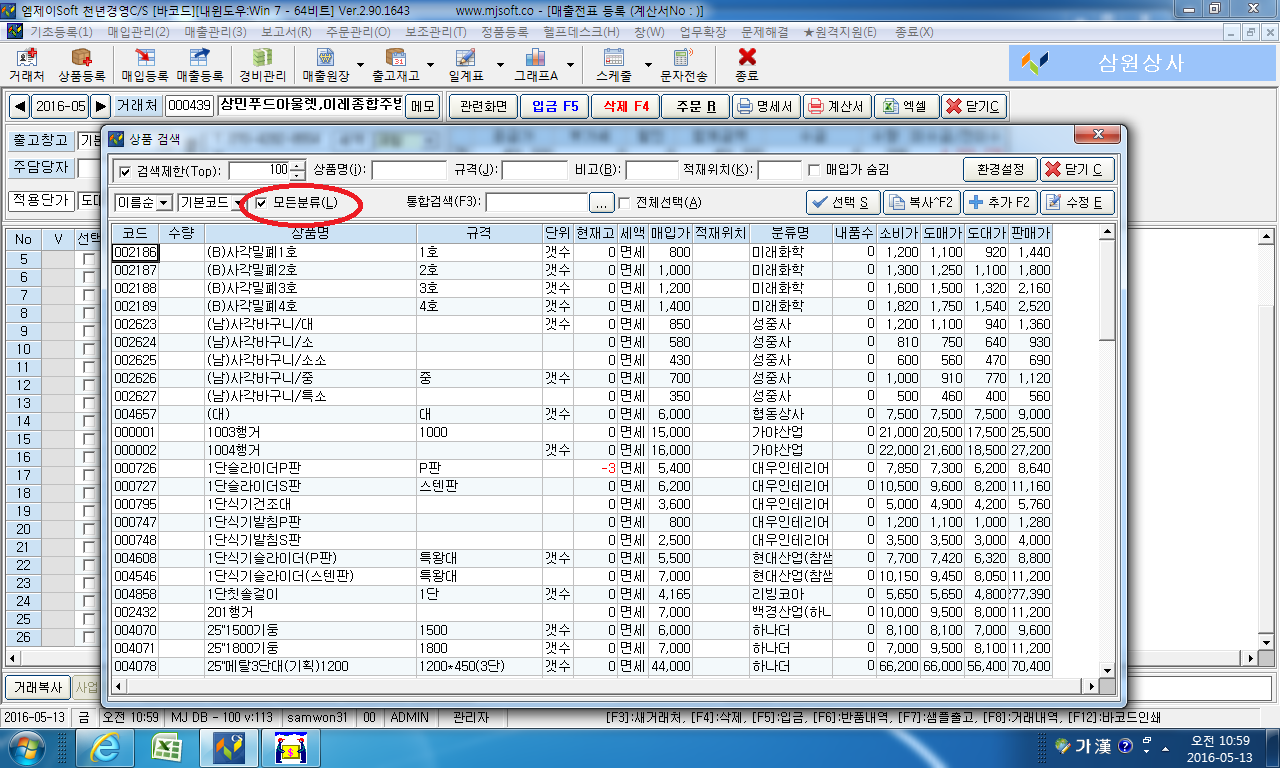Viewport: 1280px width, 768px height.
Task: Go to the previous month arrow
Action: [x=19, y=106]
